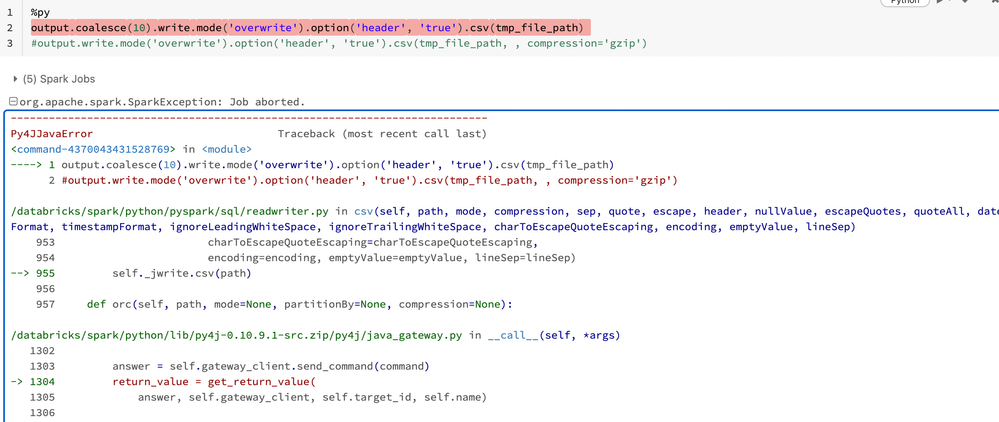Run the cell with the play icon
Image resolution: width=999 pixels, height=422 pixels.
940,3
